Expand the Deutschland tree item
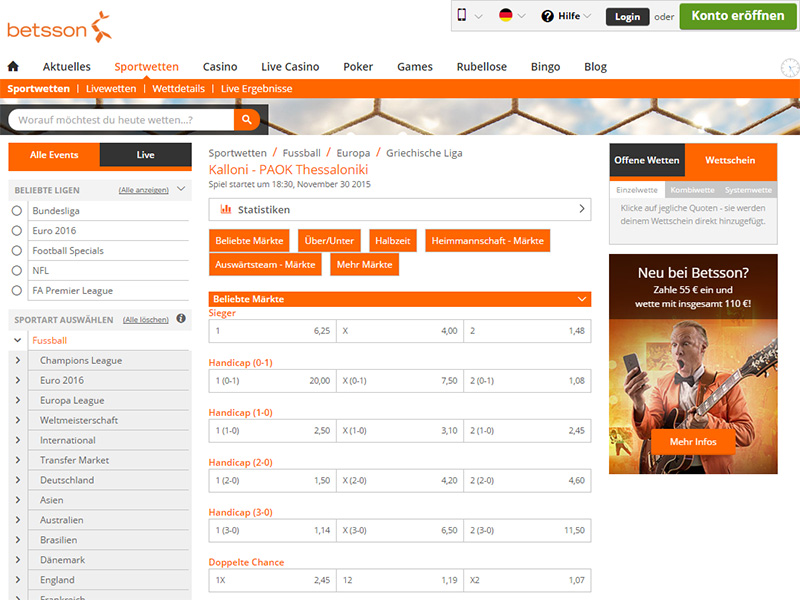The width and height of the screenshot is (800, 600). [18, 480]
